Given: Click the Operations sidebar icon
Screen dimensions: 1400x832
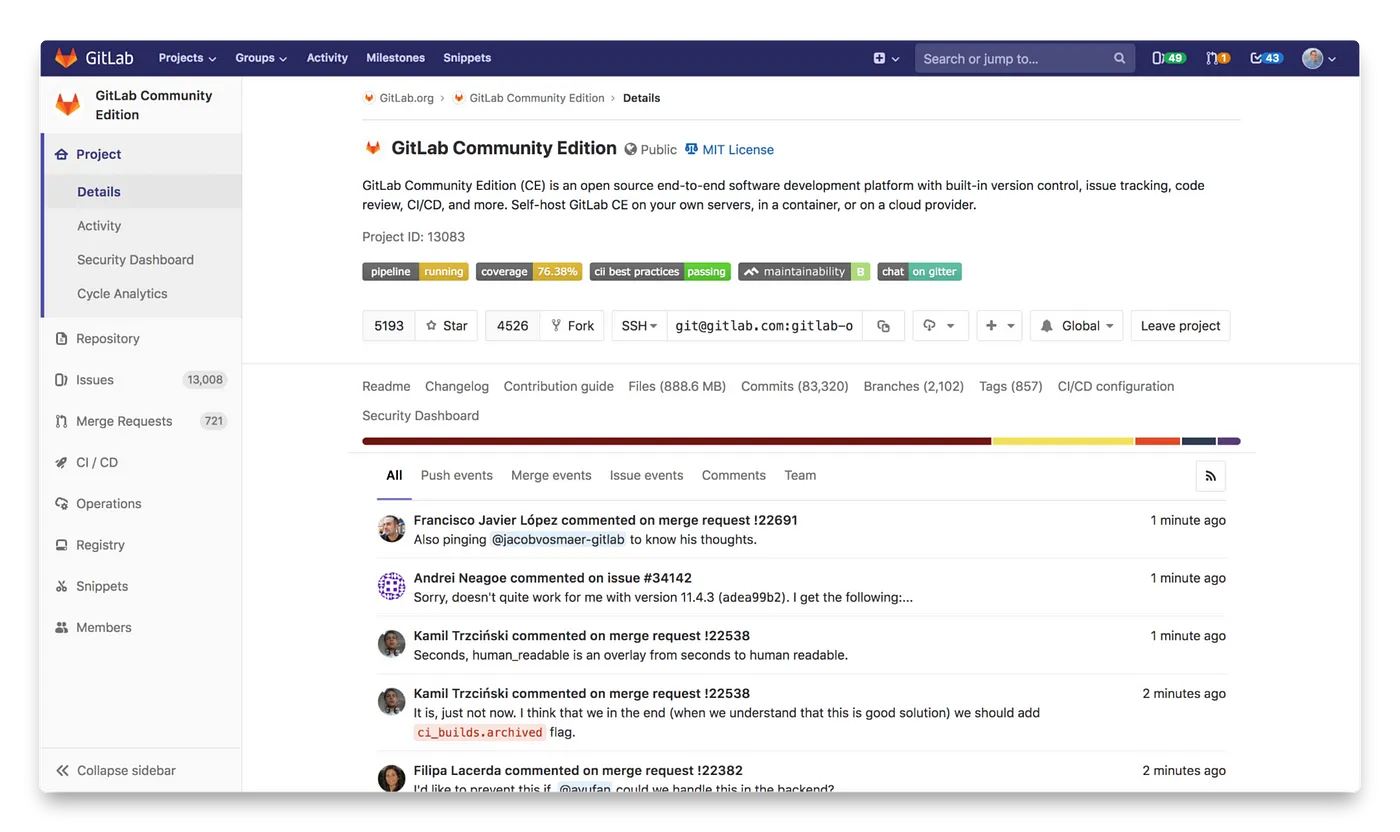Looking at the screenshot, I should pyautogui.click(x=61, y=504).
